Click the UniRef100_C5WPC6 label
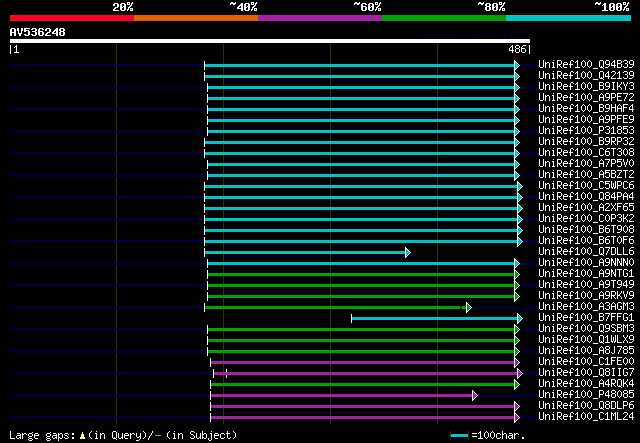This screenshot has height=443, width=640. click(586, 185)
